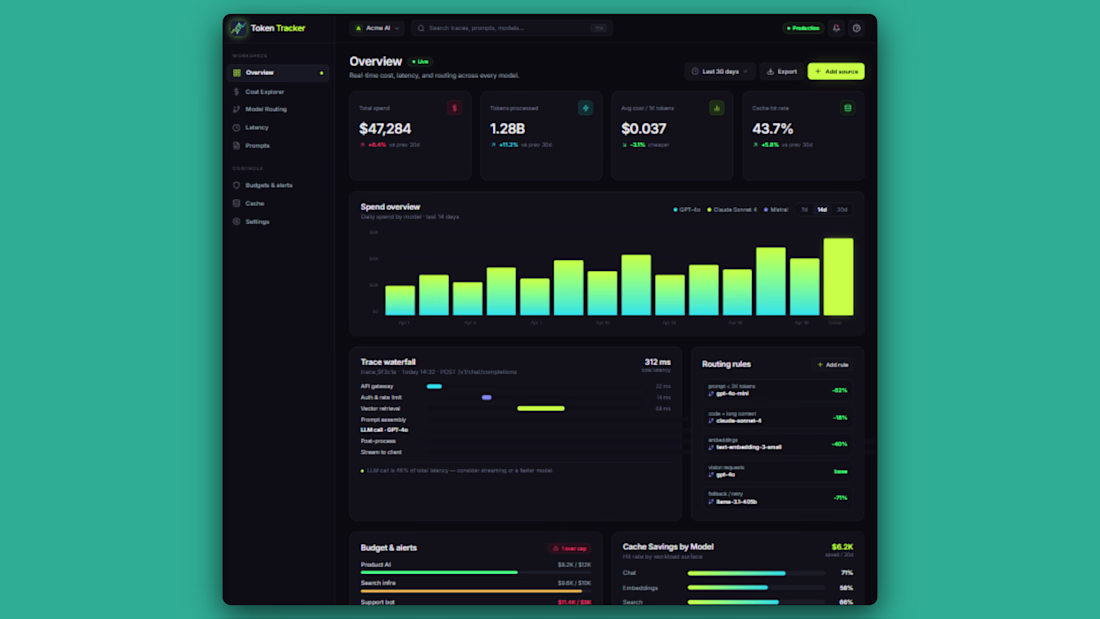Select the 'LLM call · GPT-4o' trace row
The width and height of the screenshot is (1100, 619).
coord(516,430)
